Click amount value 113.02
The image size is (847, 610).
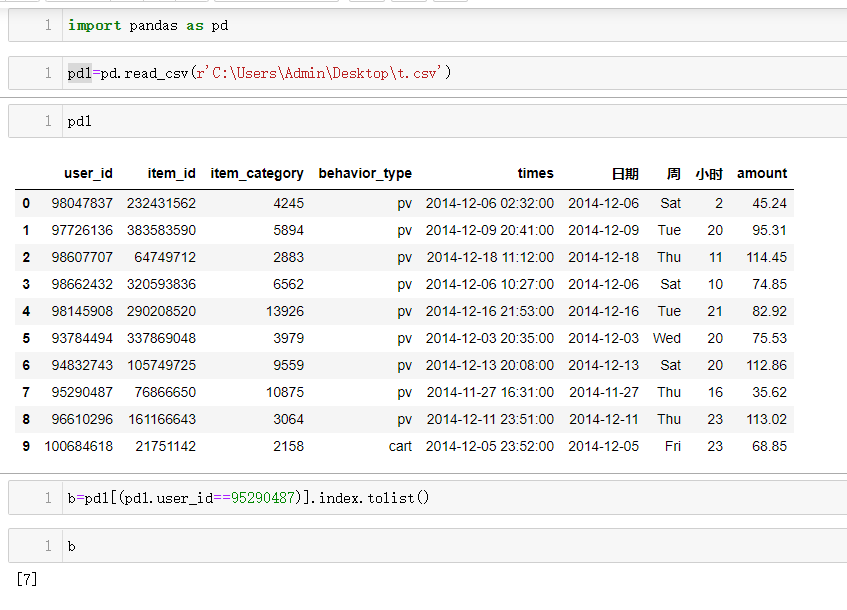[x=767, y=419]
